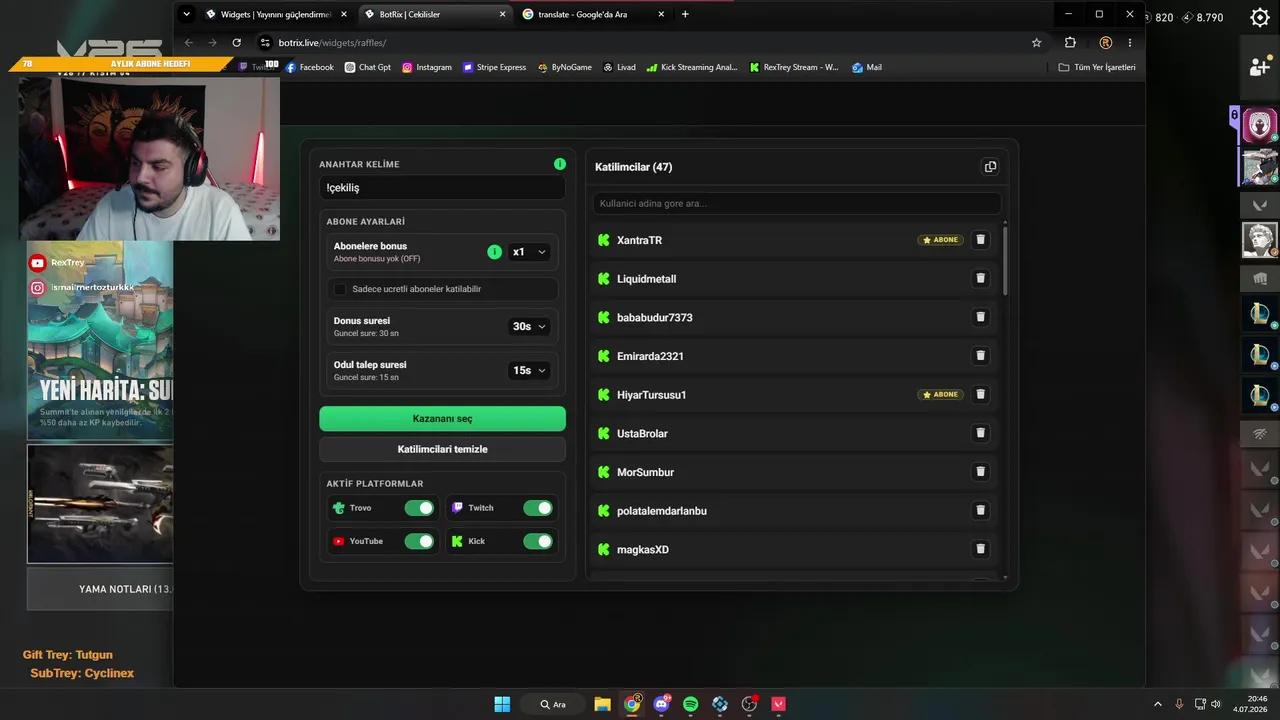Open File Explorer from the taskbar

coord(602,704)
